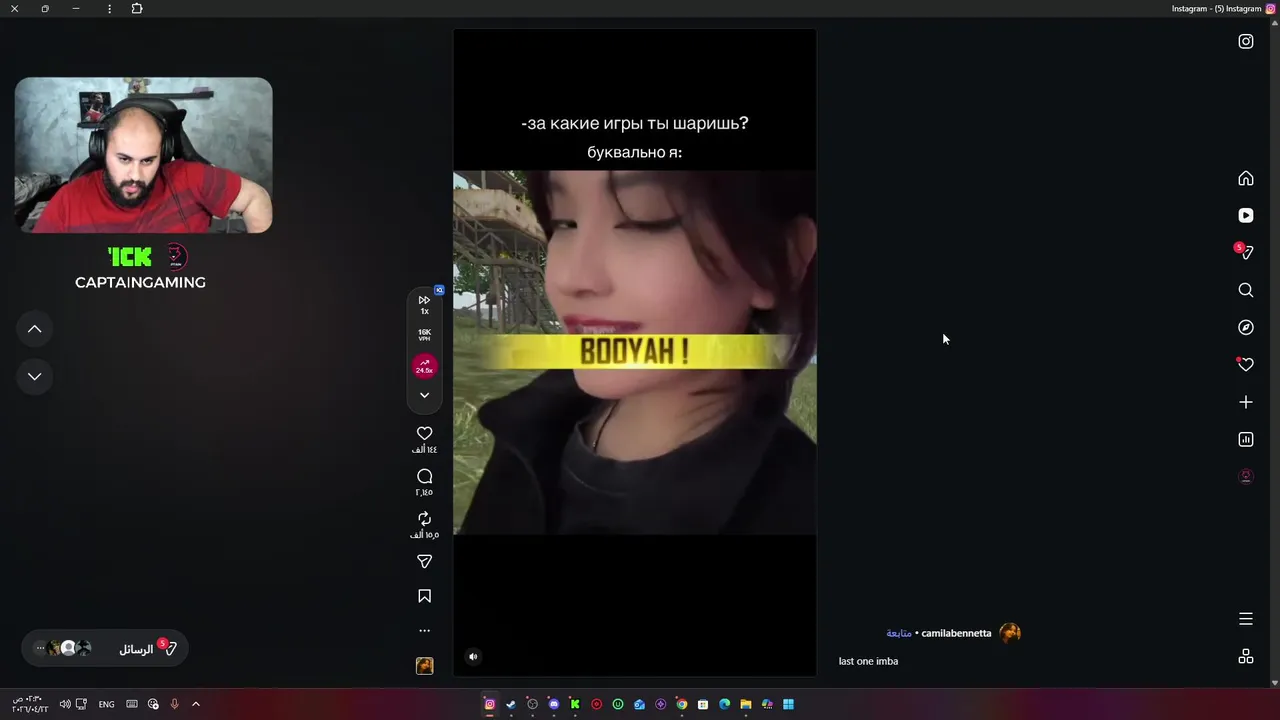Create a new post with plus icon

(x=1246, y=402)
